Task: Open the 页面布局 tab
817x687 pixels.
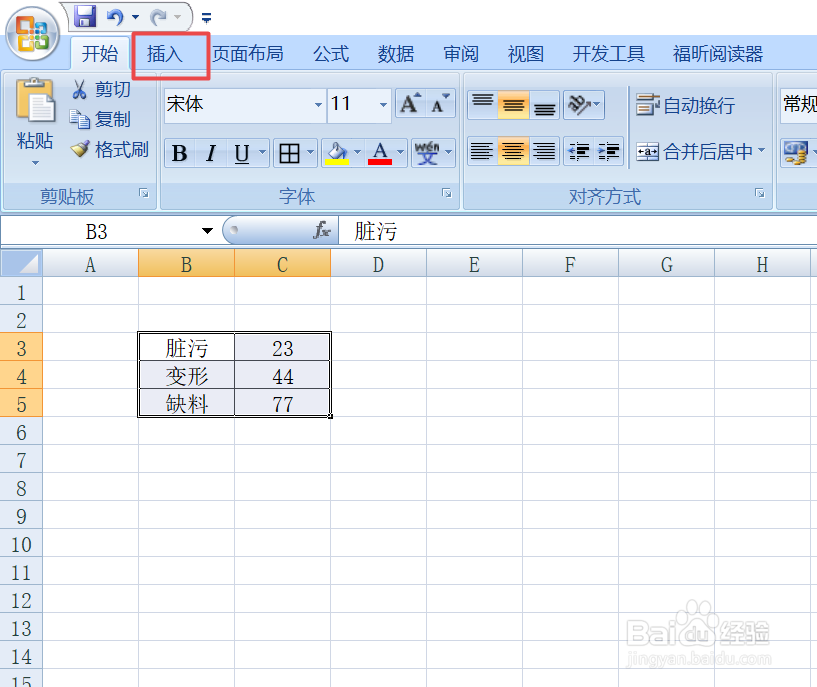Action: click(247, 54)
